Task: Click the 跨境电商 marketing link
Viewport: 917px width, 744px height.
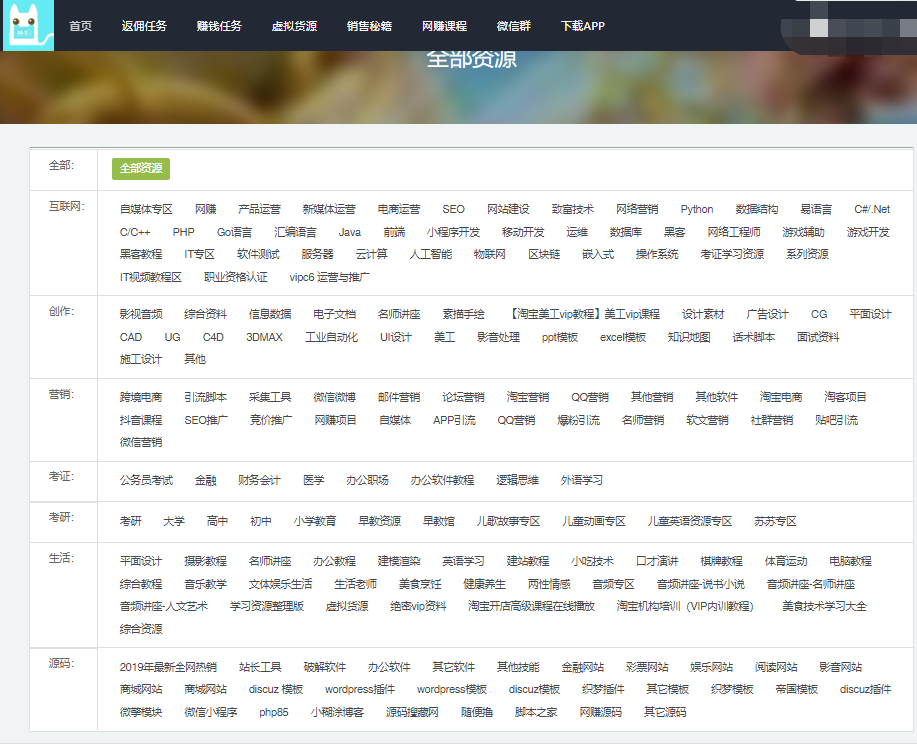Action: click(141, 397)
